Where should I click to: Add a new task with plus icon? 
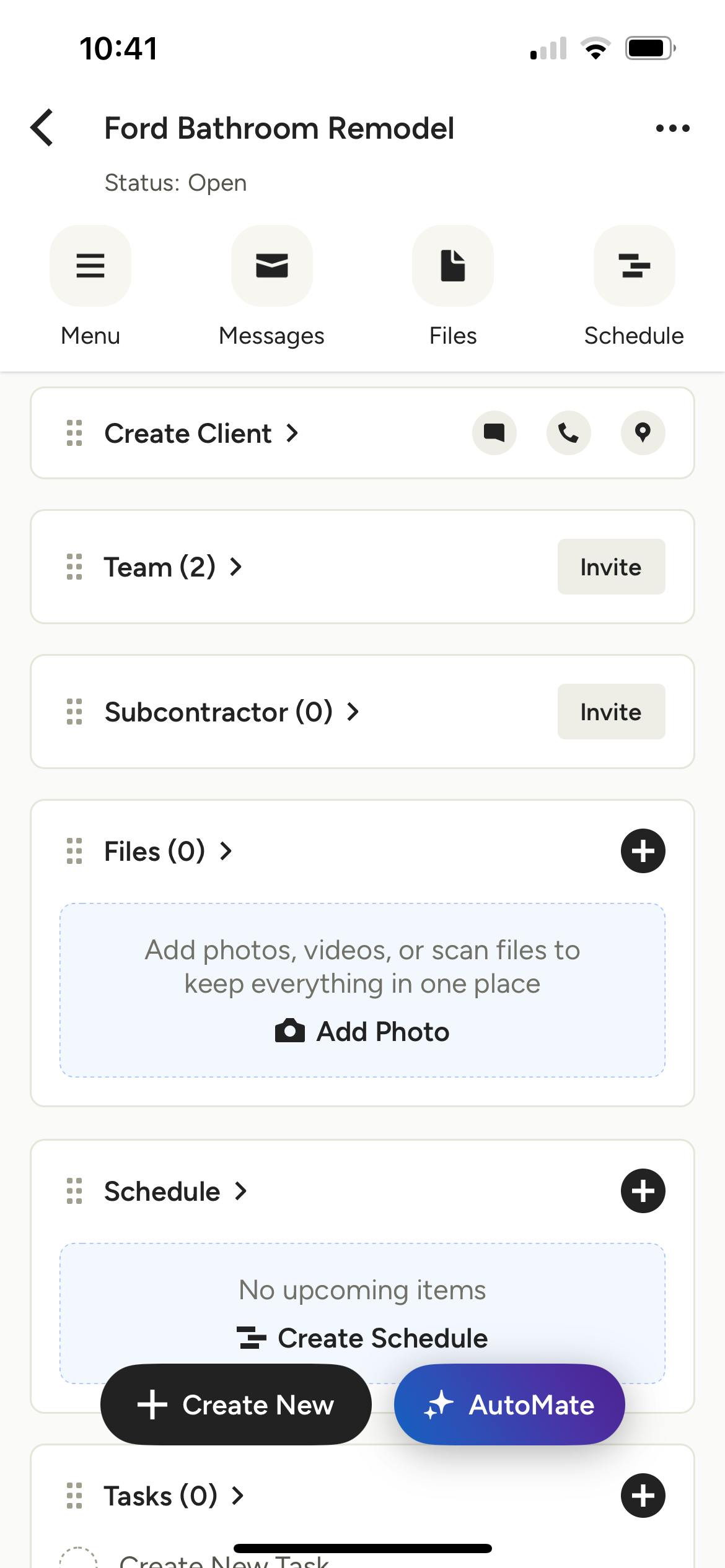(x=643, y=1496)
